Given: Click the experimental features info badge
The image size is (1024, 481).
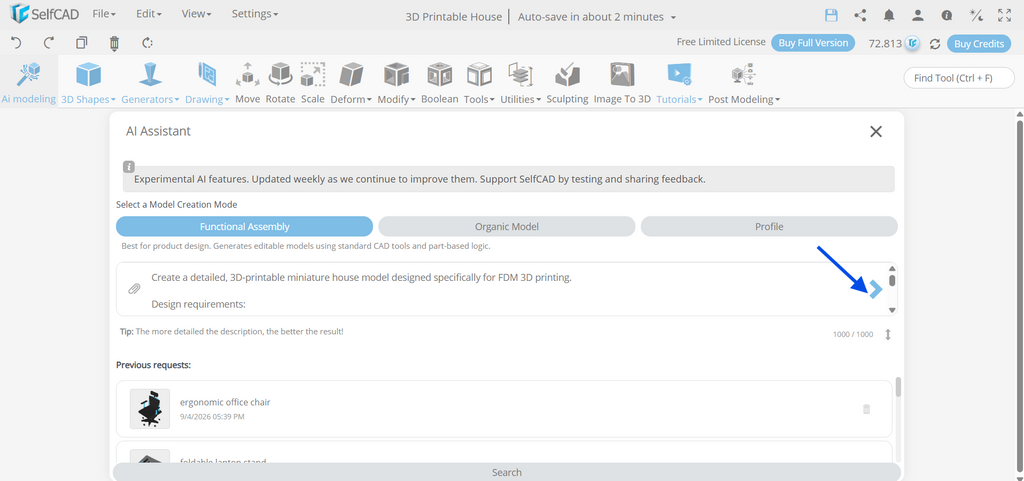Looking at the screenshot, I should [129, 166].
